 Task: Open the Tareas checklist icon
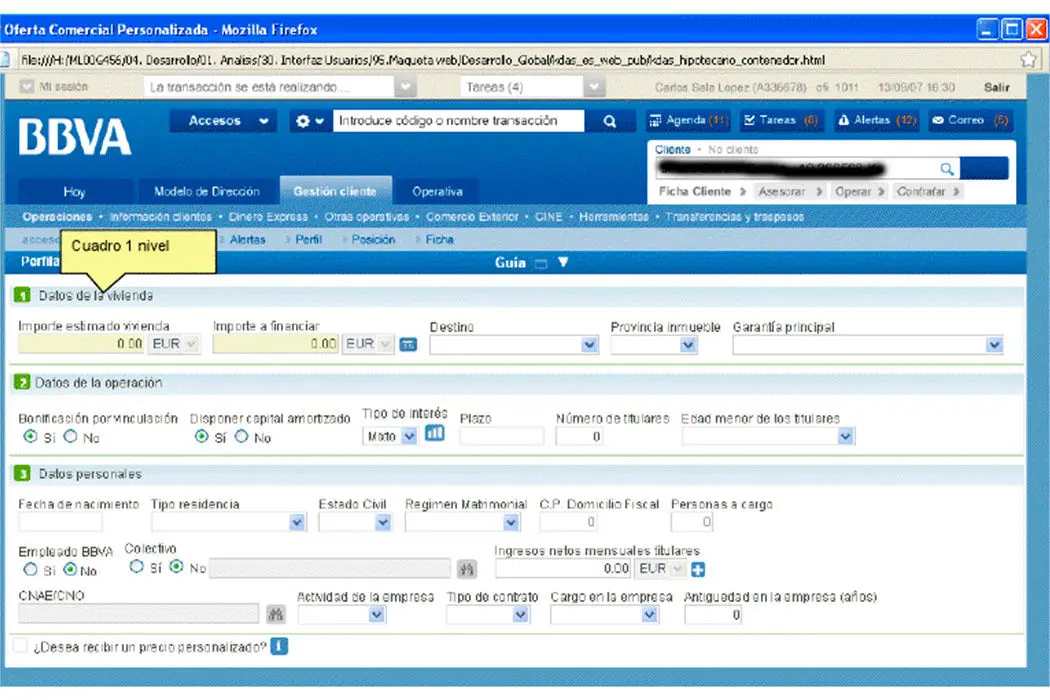(750, 120)
